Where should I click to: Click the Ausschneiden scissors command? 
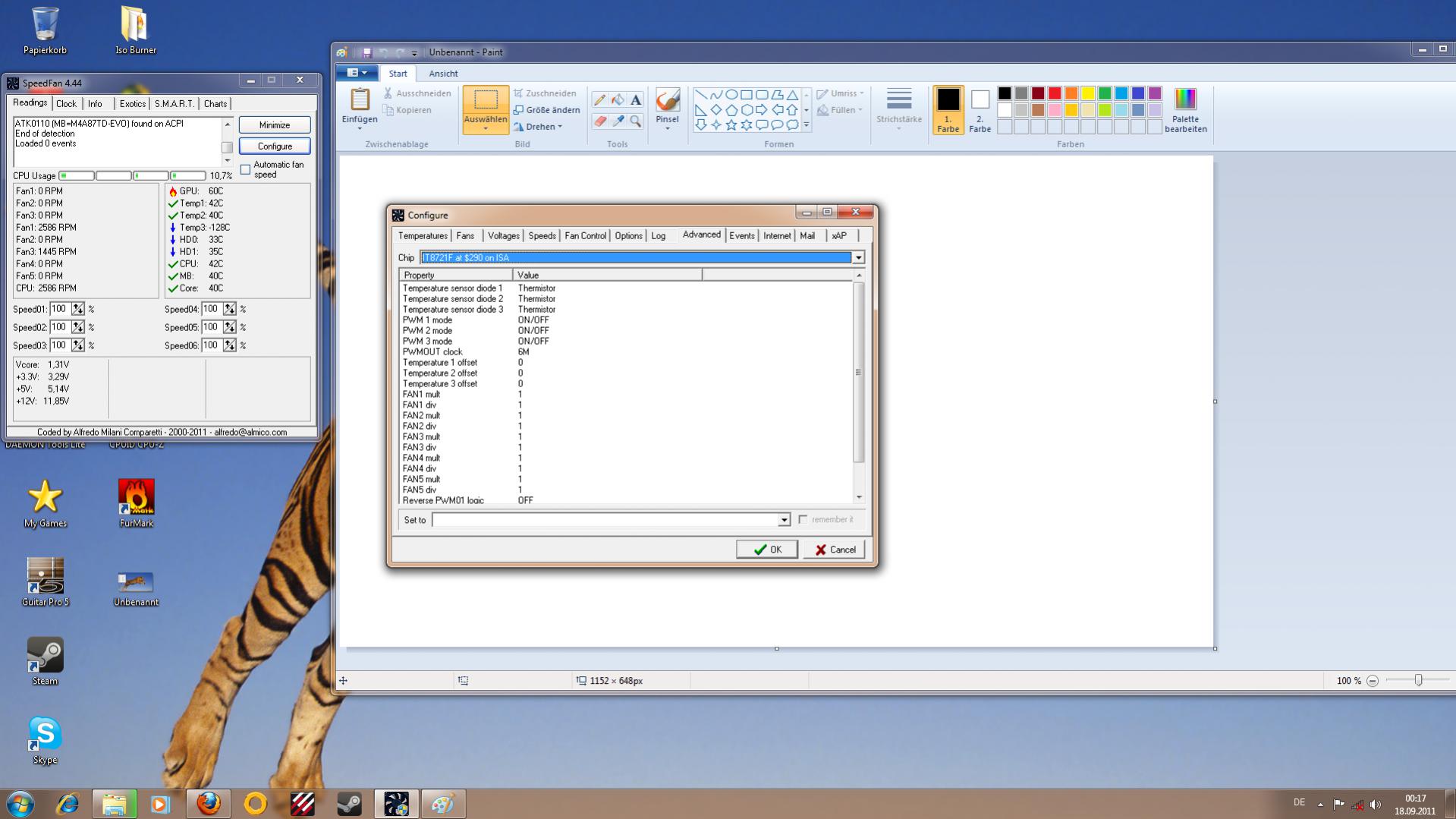pos(417,93)
